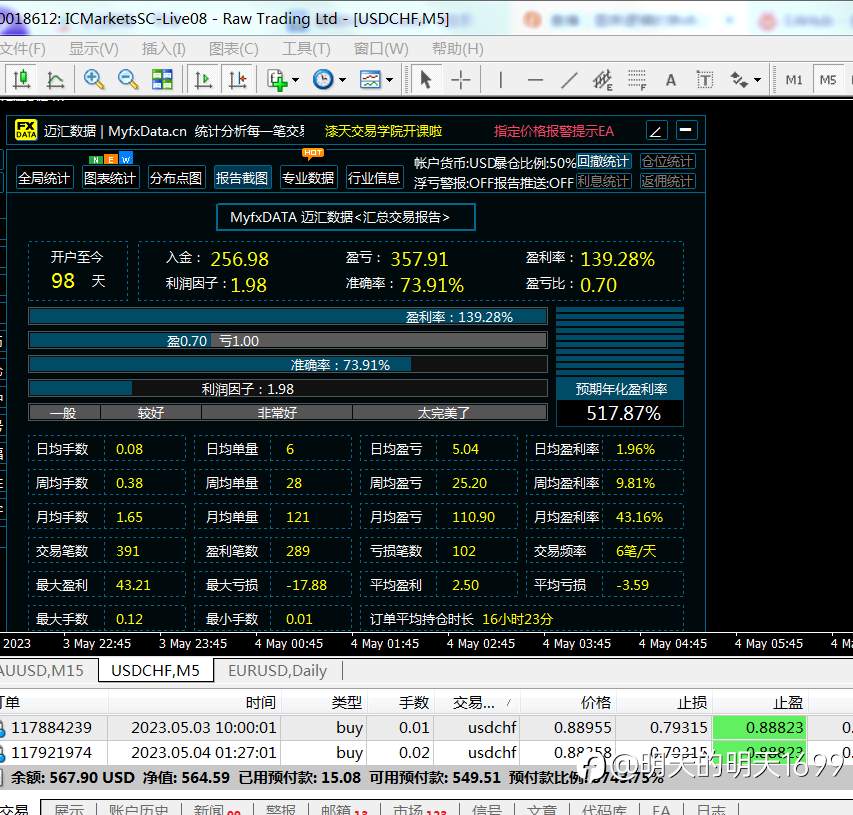Tile chart windows with grid icon

tap(162, 80)
